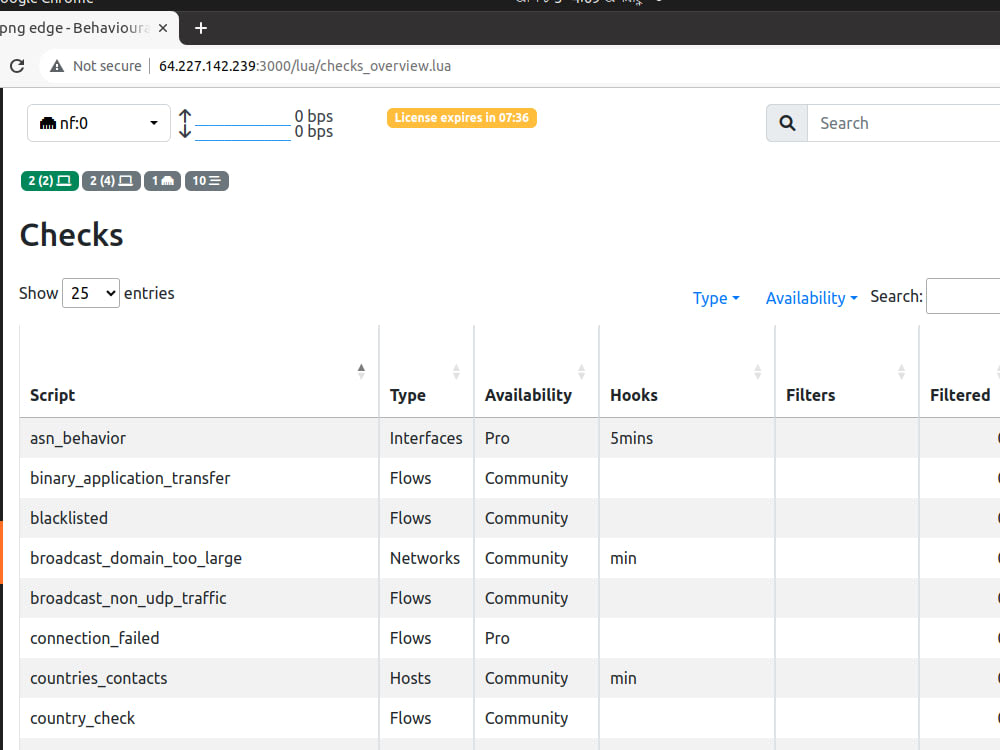Click min hook in broadcast_domain_too_large row
Screen dimensions: 1000x750
623,558
